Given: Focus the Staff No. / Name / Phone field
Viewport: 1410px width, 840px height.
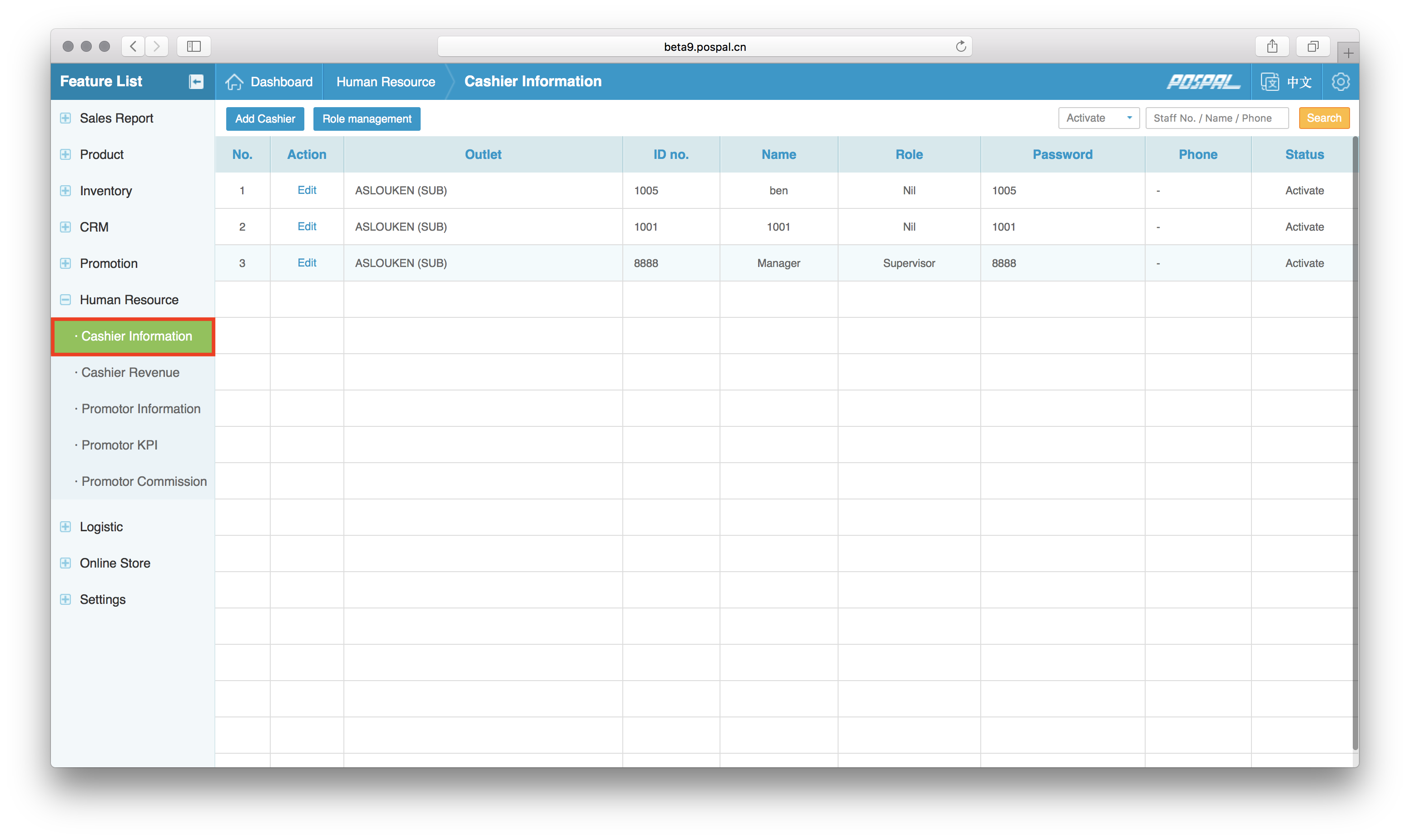Looking at the screenshot, I should (x=1216, y=119).
